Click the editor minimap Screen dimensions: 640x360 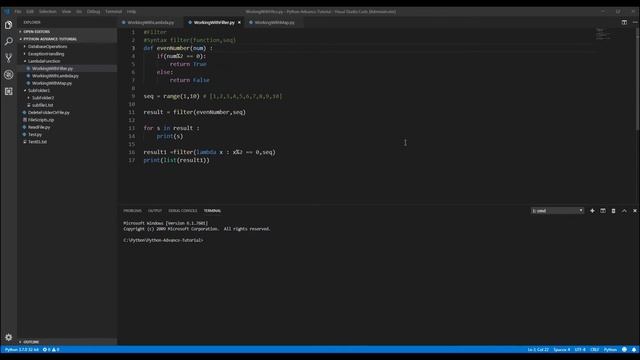point(603,34)
